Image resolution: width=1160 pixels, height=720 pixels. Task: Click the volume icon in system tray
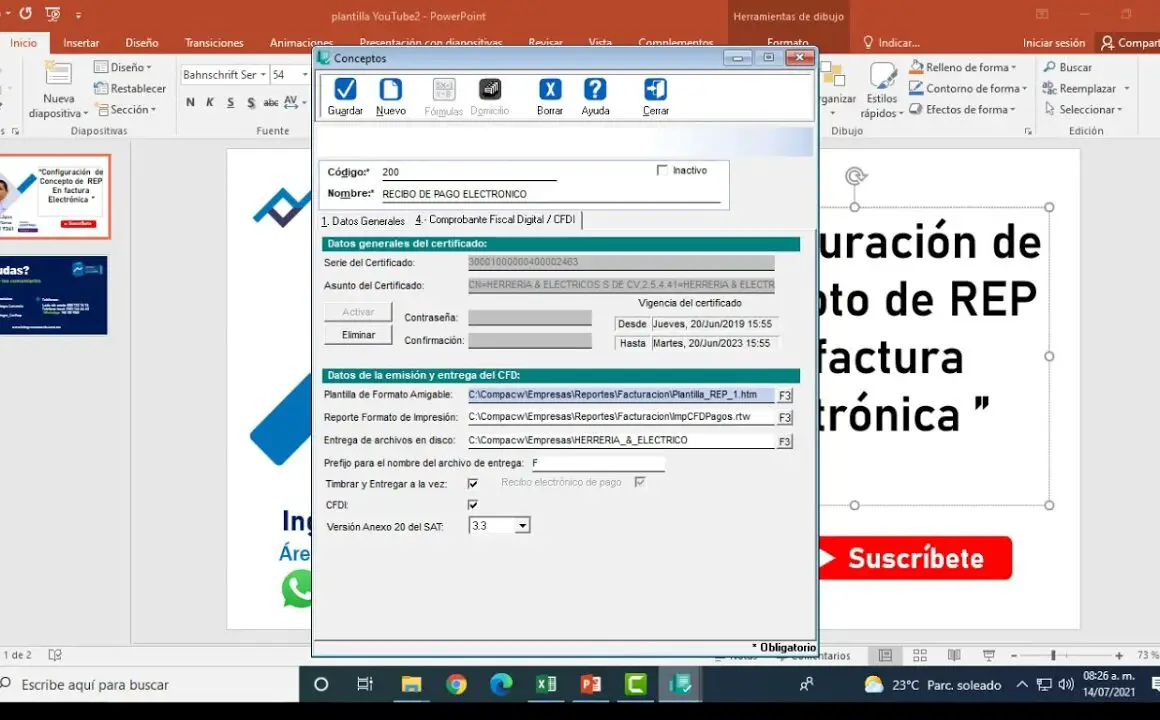pos(1066,684)
